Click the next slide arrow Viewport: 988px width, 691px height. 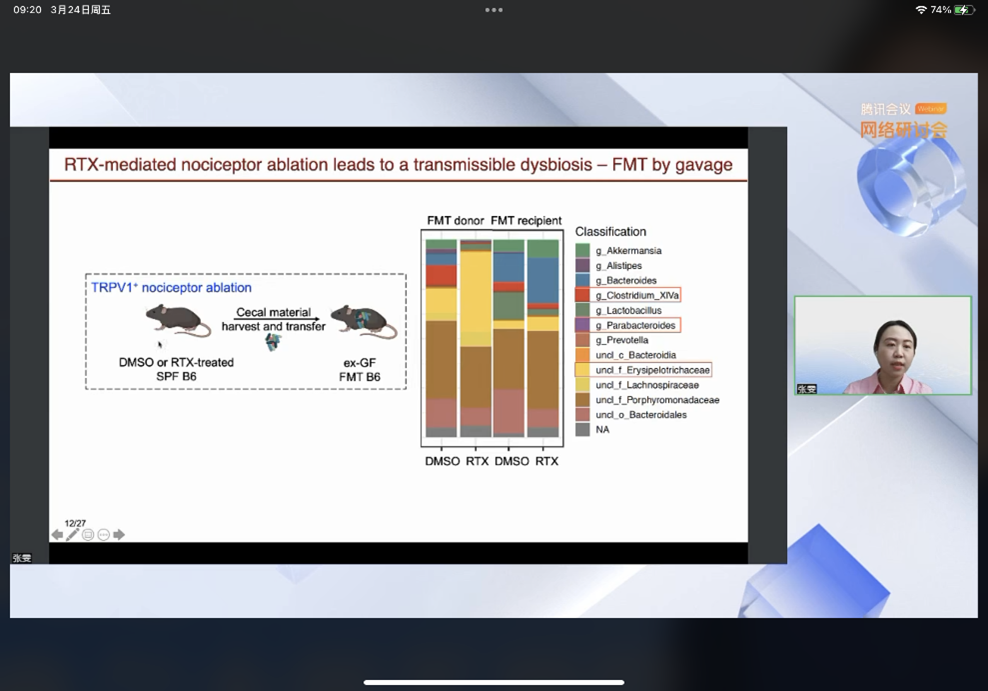click(119, 535)
